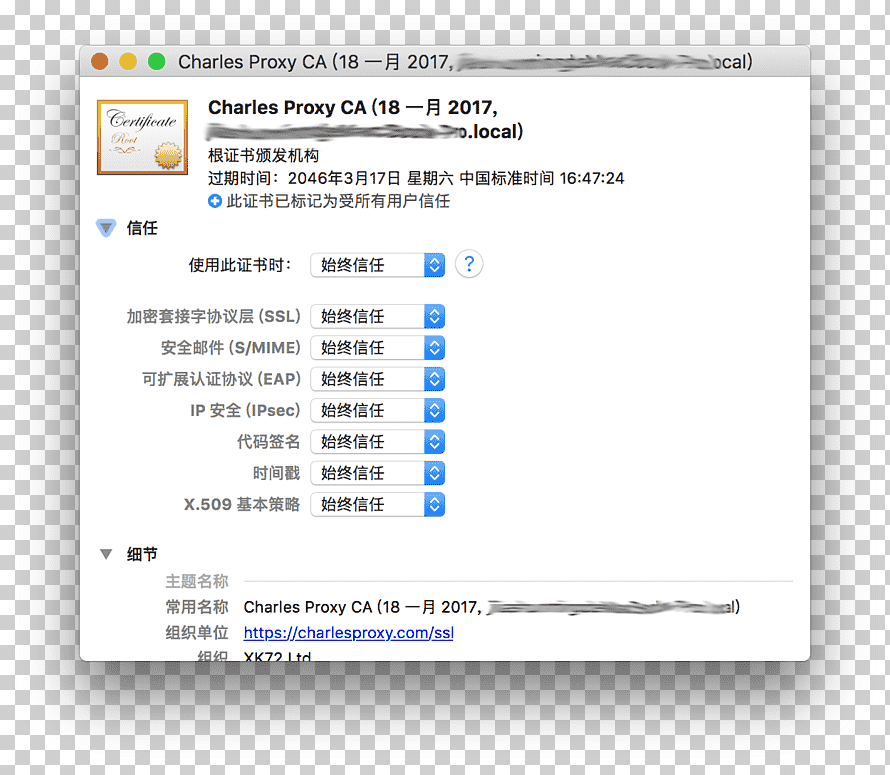Viewport: 890px width, 775px height.
Task: Open the X.509 基本策略 dropdown
Action: pyautogui.click(x=377, y=504)
